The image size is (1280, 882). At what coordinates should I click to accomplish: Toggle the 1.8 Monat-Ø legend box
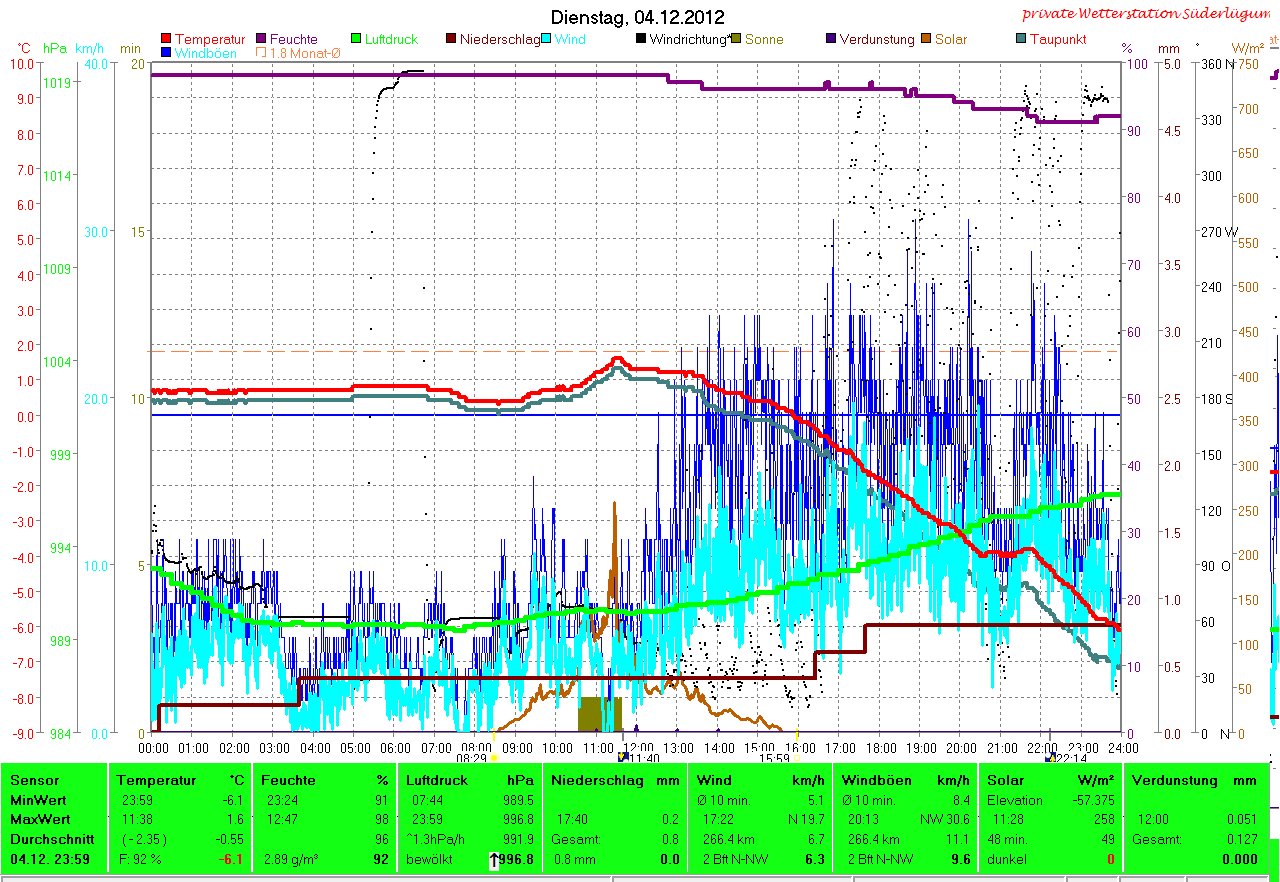262,53
